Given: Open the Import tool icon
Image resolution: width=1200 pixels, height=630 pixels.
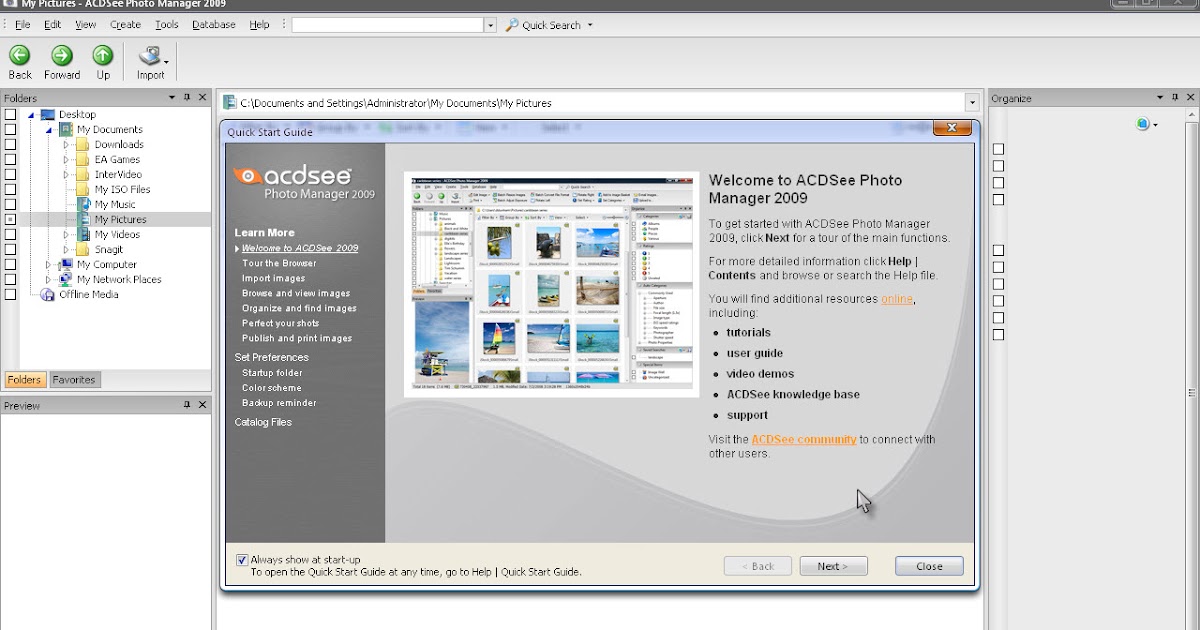Looking at the screenshot, I should 150,56.
